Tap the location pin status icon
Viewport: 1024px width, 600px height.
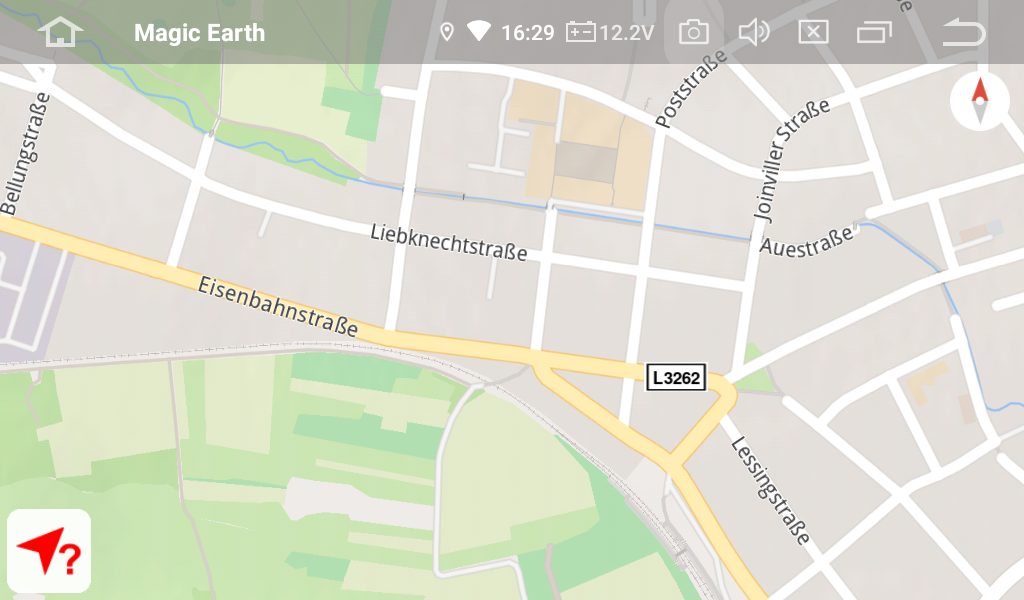[x=447, y=32]
